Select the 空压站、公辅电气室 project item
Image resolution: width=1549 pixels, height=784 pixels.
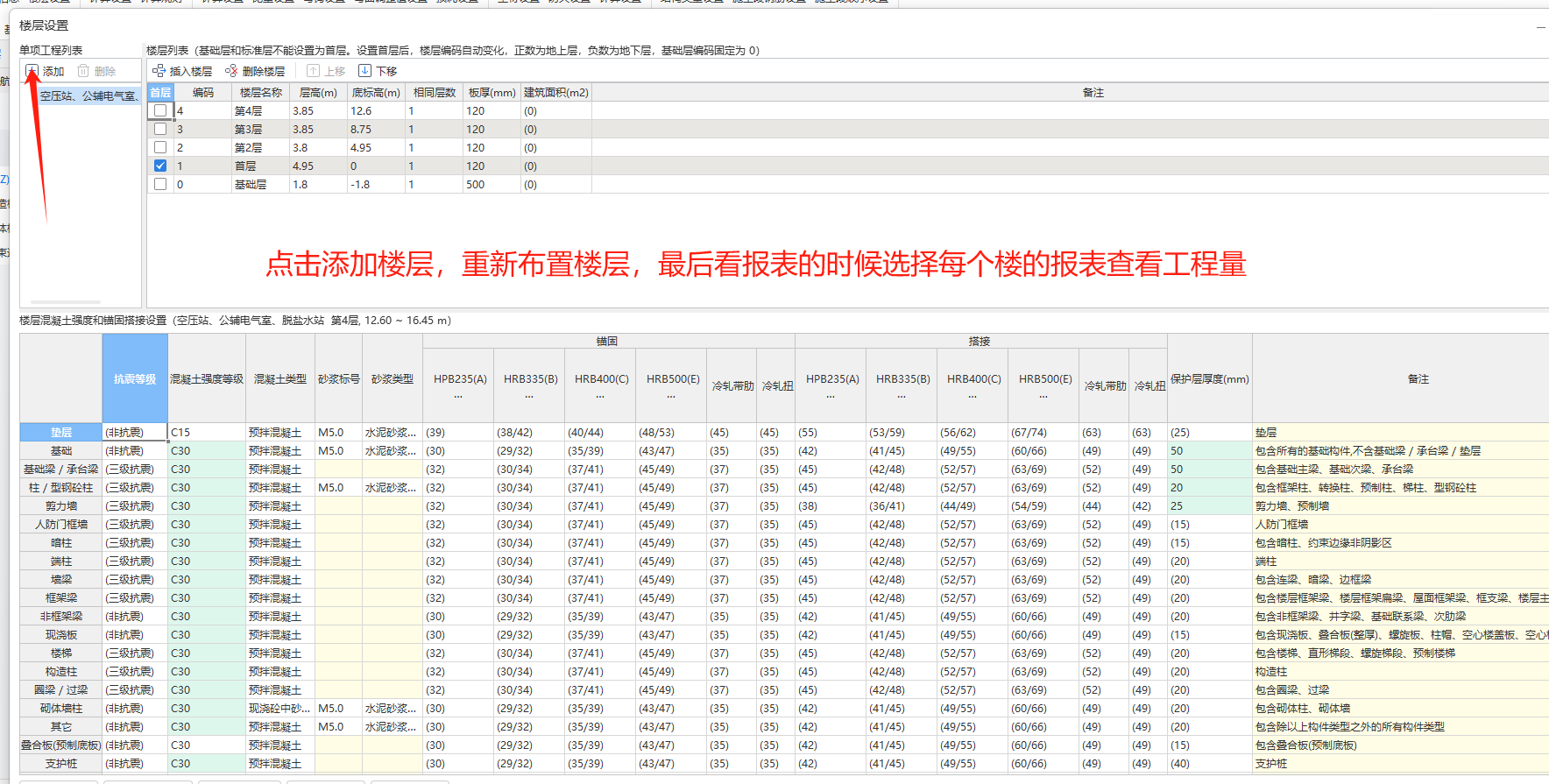[88, 95]
